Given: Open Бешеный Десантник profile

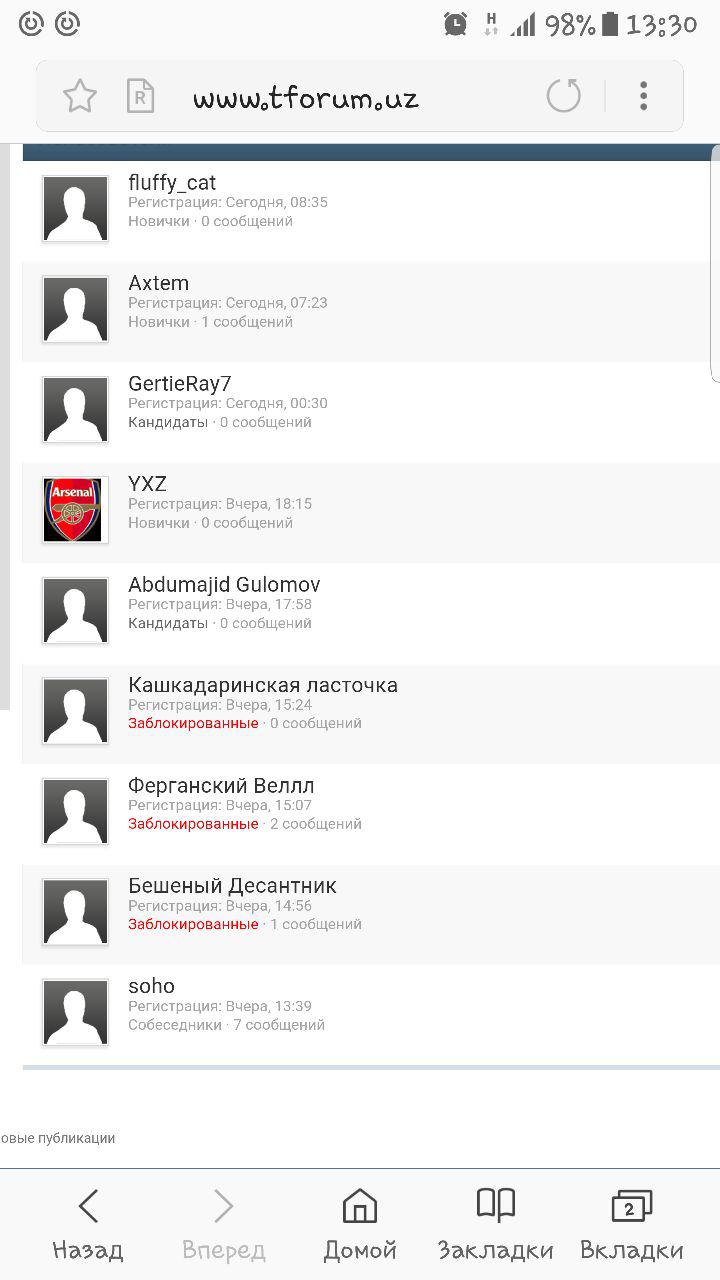Looking at the screenshot, I should [232, 886].
